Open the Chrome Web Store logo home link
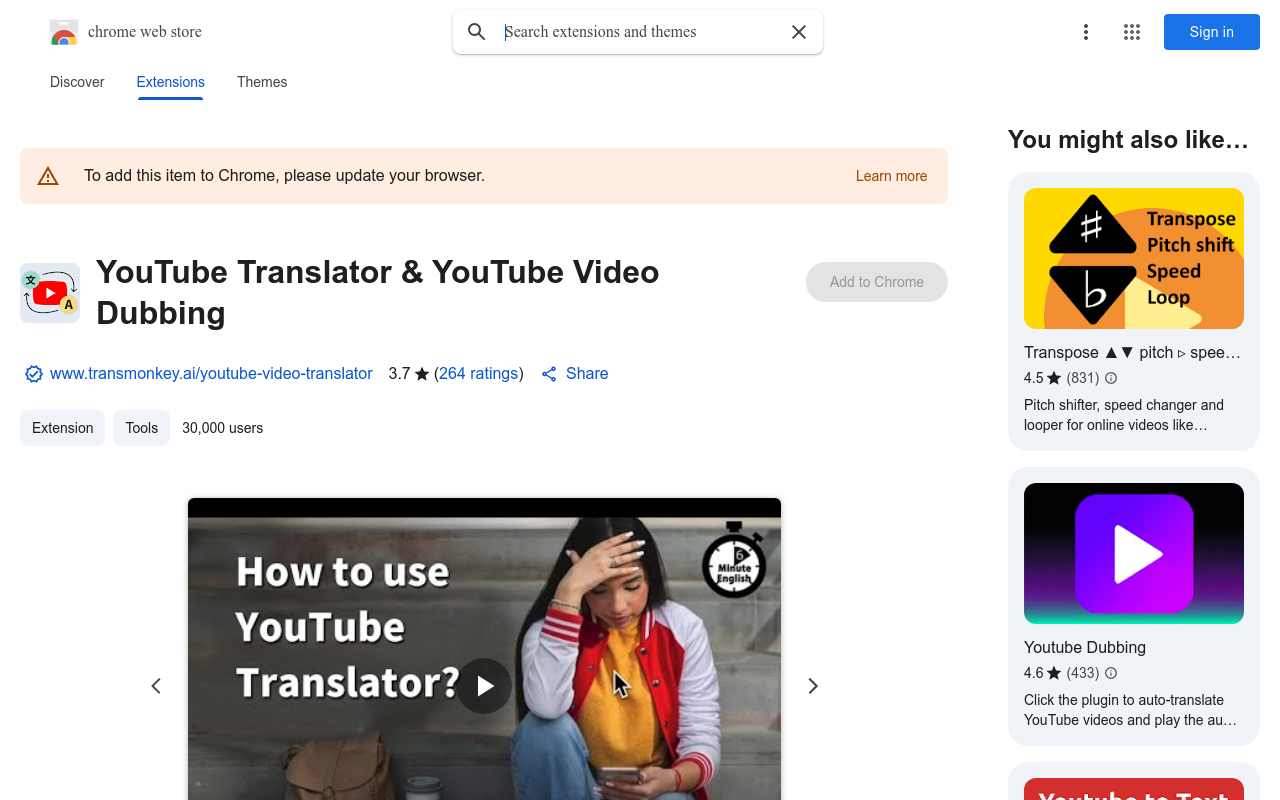This screenshot has height=800, width=1280. (x=126, y=32)
